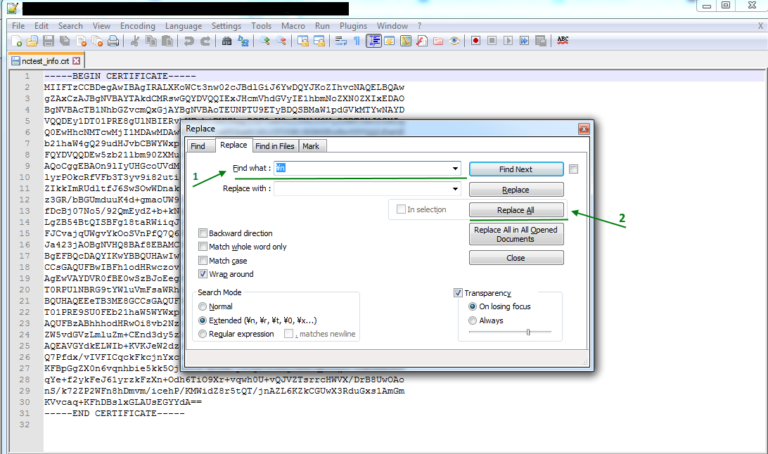
Task: Enable the Match case checkbox
Action: (203, 259)
